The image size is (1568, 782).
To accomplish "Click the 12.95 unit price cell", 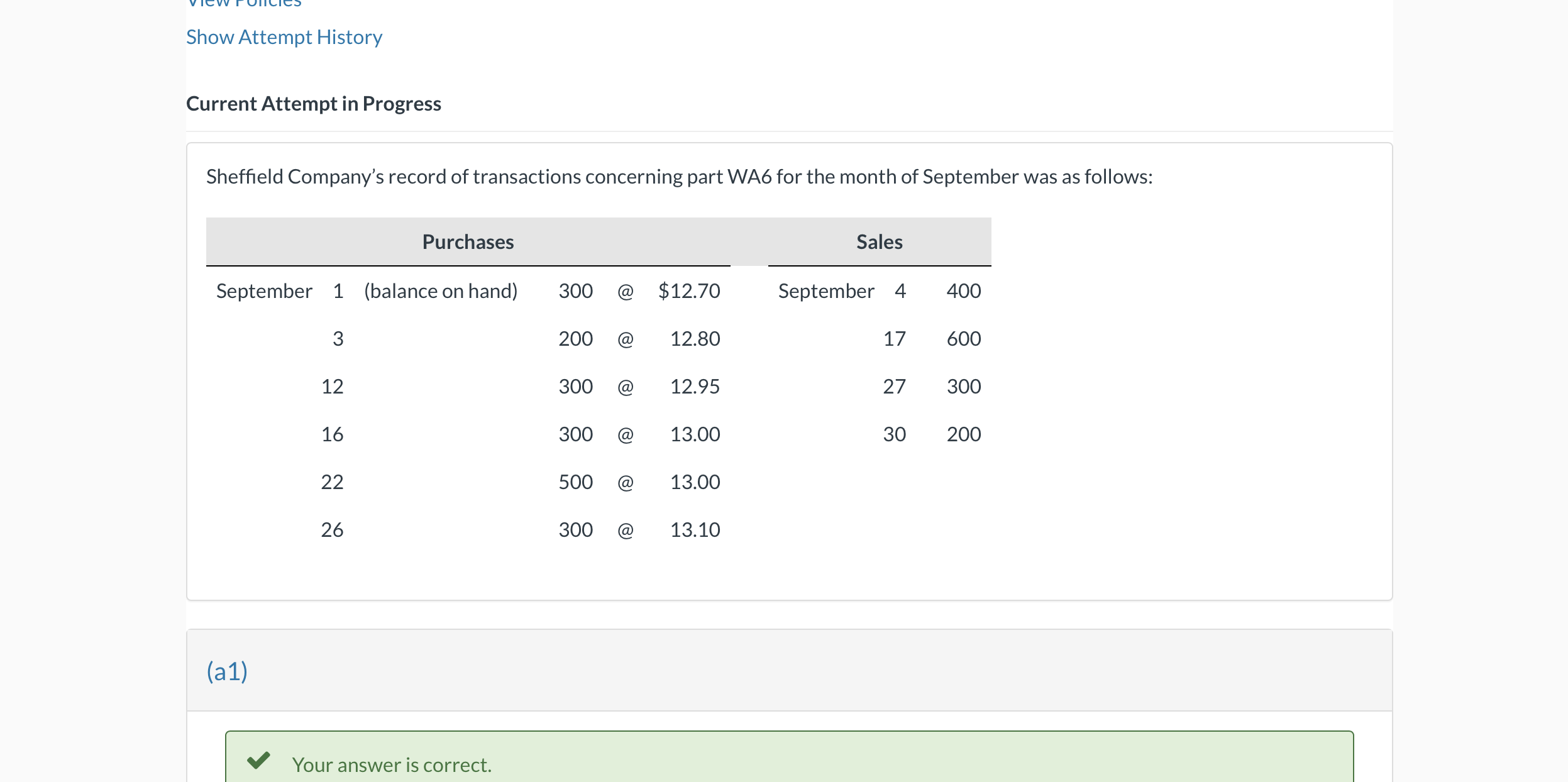I will [x=695, y=387].
